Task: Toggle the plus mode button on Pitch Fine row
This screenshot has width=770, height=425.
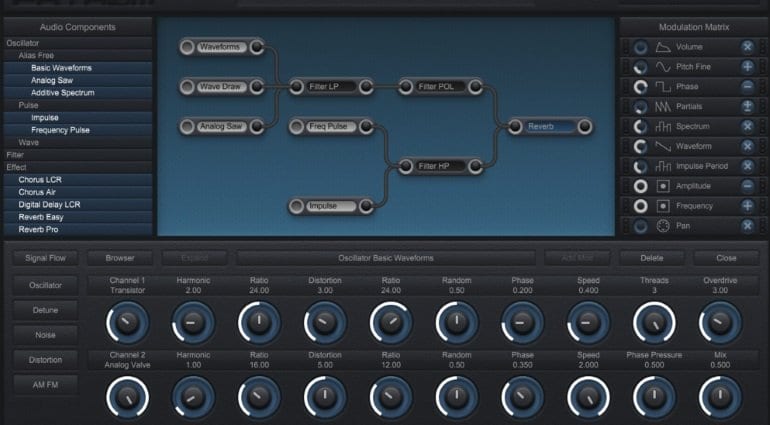Action: point(747,67)
